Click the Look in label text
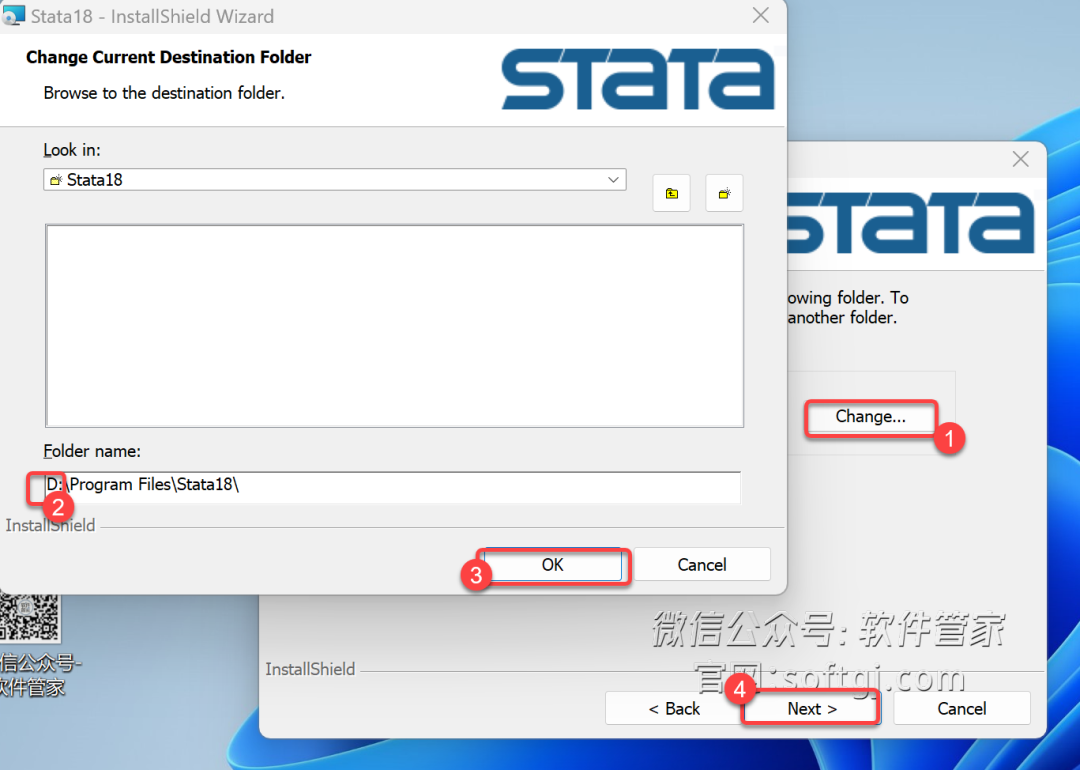Viewport: 1080px width, 770px height. point(72,150)
